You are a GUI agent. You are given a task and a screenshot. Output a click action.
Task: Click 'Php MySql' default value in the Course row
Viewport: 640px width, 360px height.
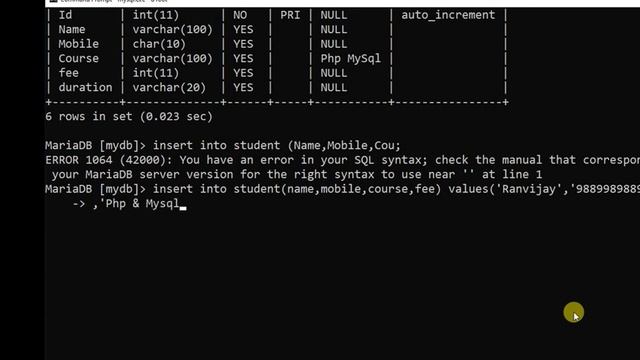[350, 58]
